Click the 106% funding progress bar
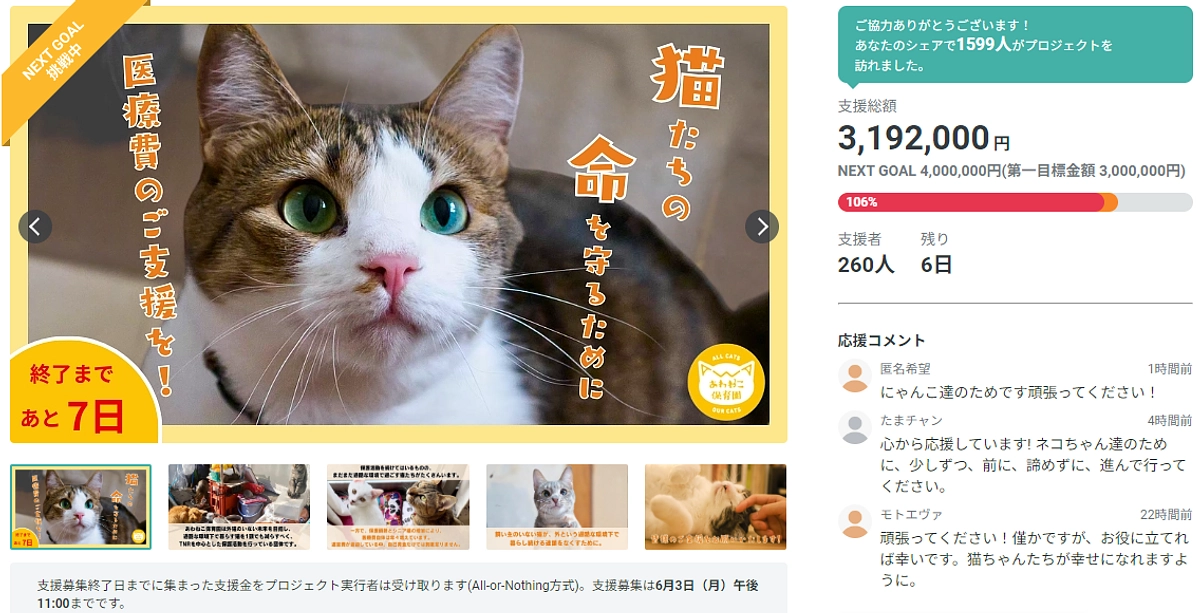Screen dimensions: 1200x613 tap(1015, 202)
